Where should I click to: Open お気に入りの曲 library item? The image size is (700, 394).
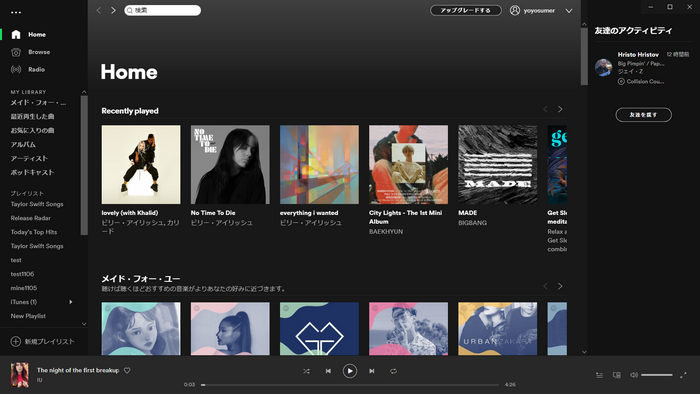coord(32,130)
